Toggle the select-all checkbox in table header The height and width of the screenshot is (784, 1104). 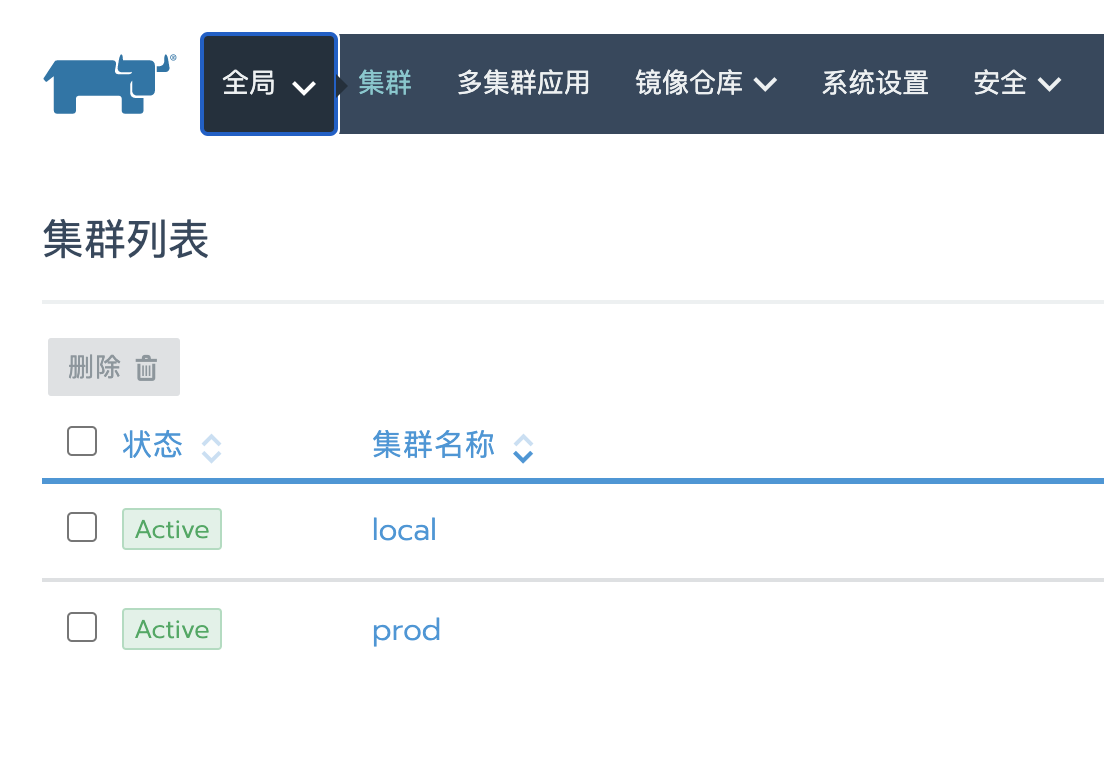pyautogui.click(x=82, y=441)
